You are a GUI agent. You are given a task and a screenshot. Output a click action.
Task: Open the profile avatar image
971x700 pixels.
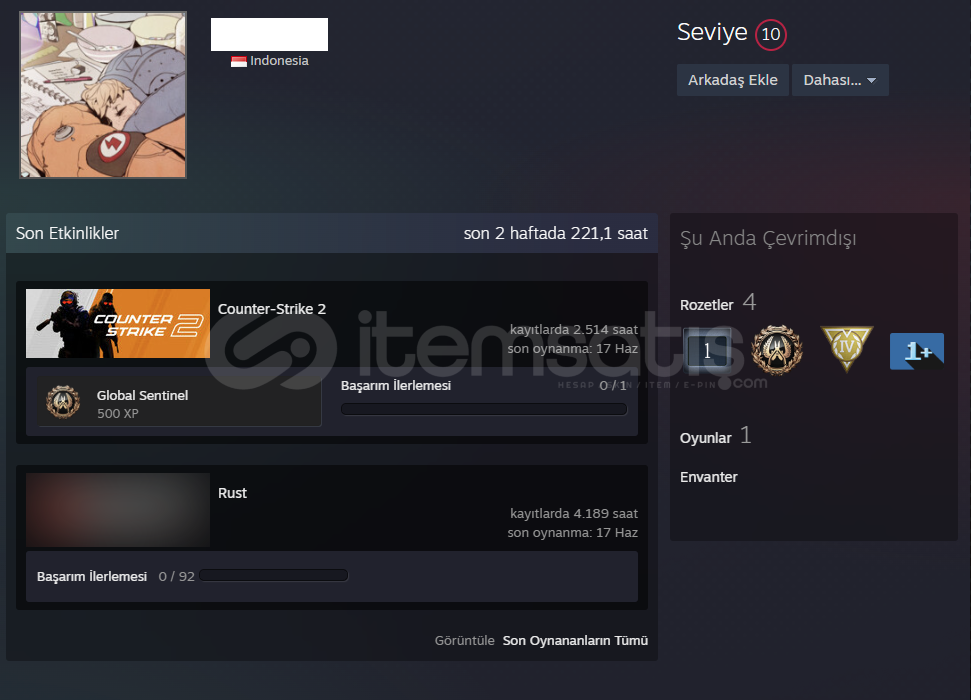(x=103, y=95)
